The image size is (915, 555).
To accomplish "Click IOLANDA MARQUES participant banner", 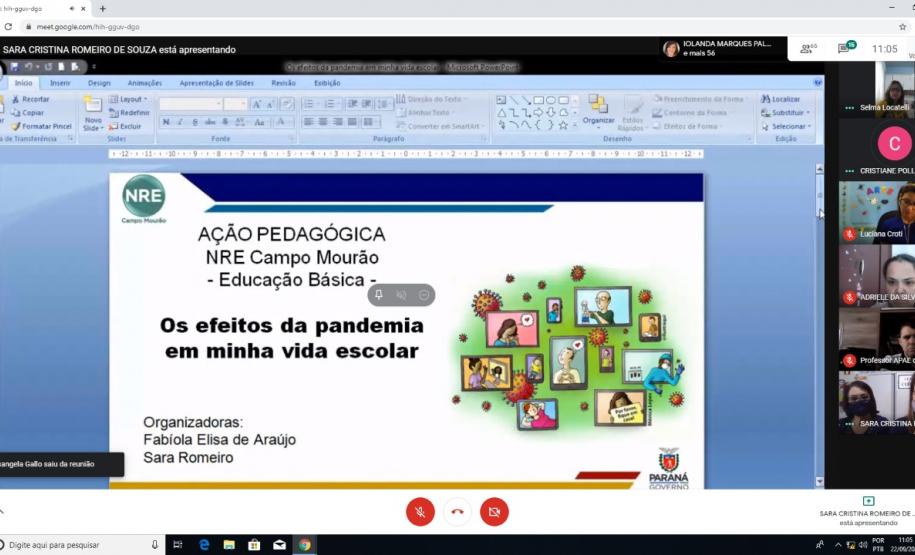I will coord(722,48).
